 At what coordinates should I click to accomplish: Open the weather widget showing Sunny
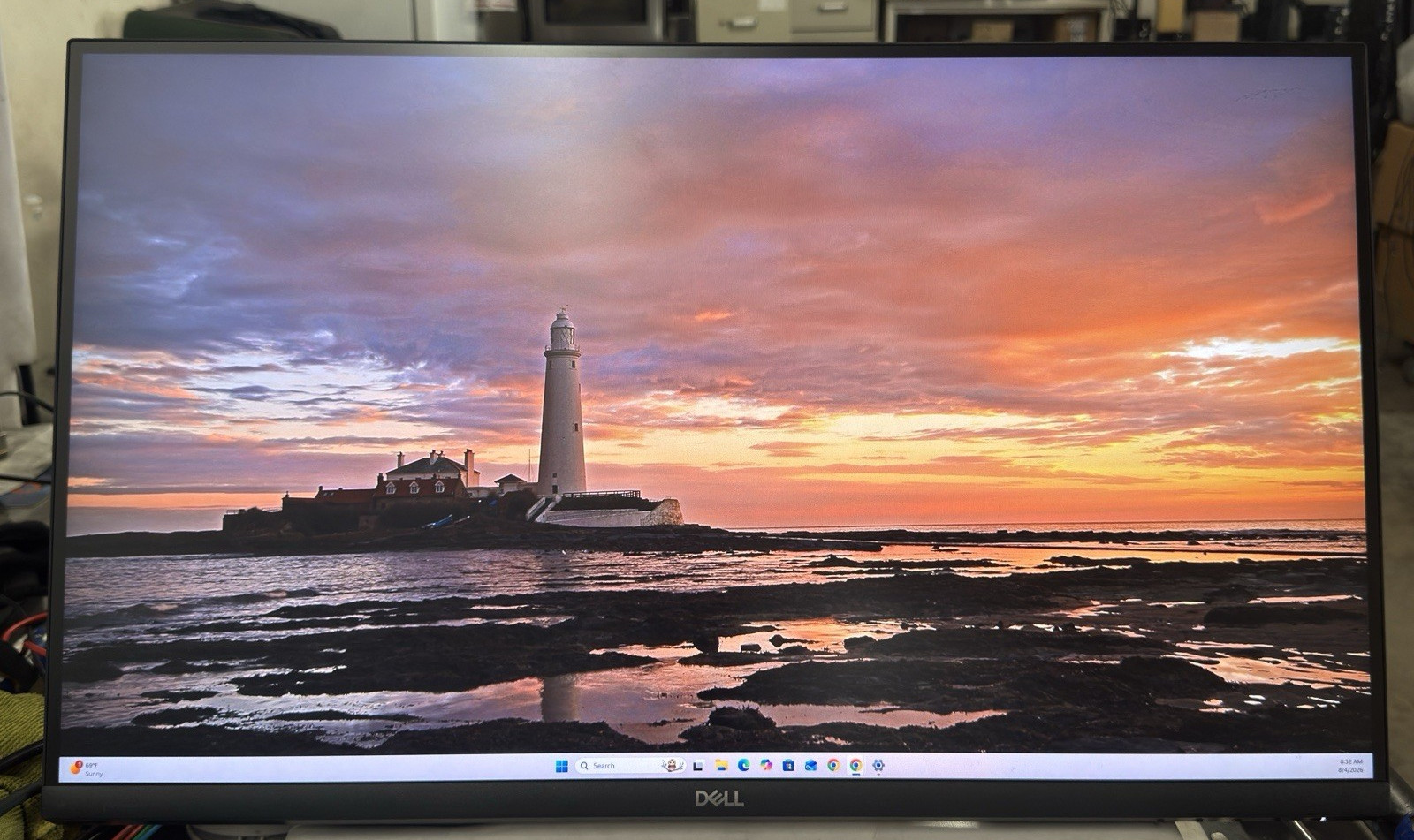[86, 768]
